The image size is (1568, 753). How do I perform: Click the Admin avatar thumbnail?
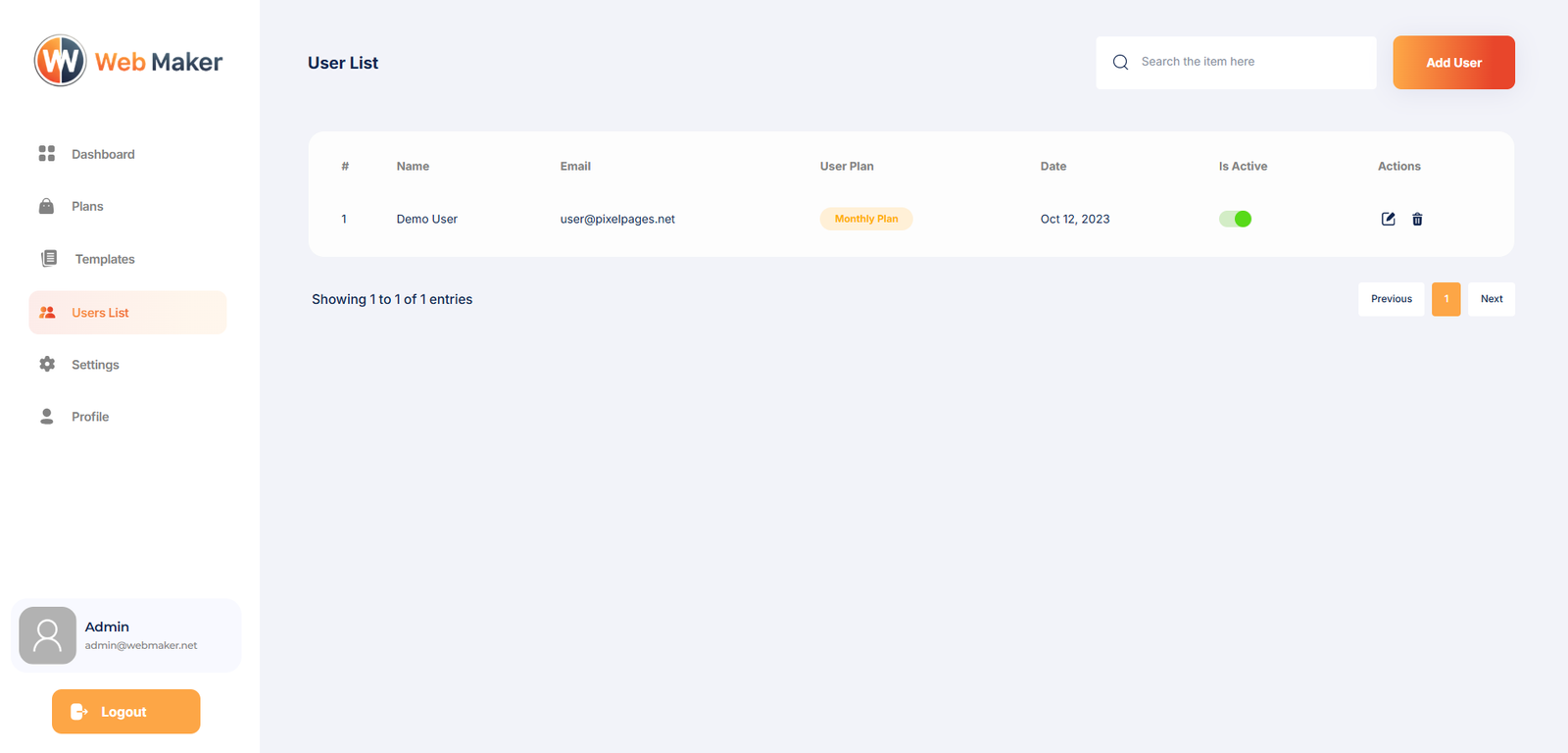point(47,635)
